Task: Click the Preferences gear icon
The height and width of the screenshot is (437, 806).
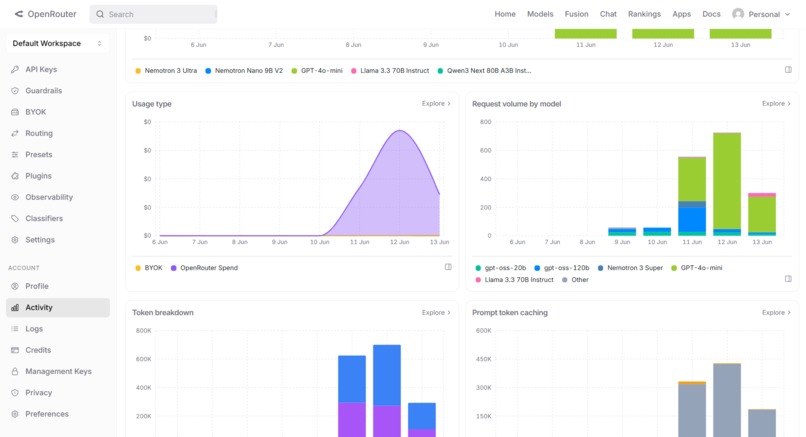Action: click(15, 414)
